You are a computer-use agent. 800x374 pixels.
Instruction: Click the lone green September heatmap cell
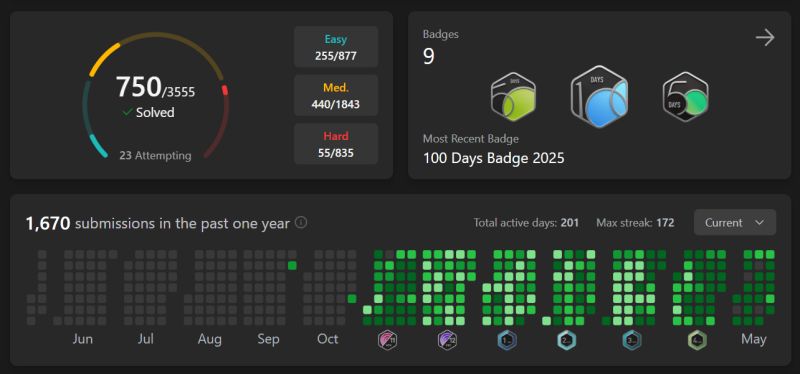pyautogui.click(x=292, y=265)
